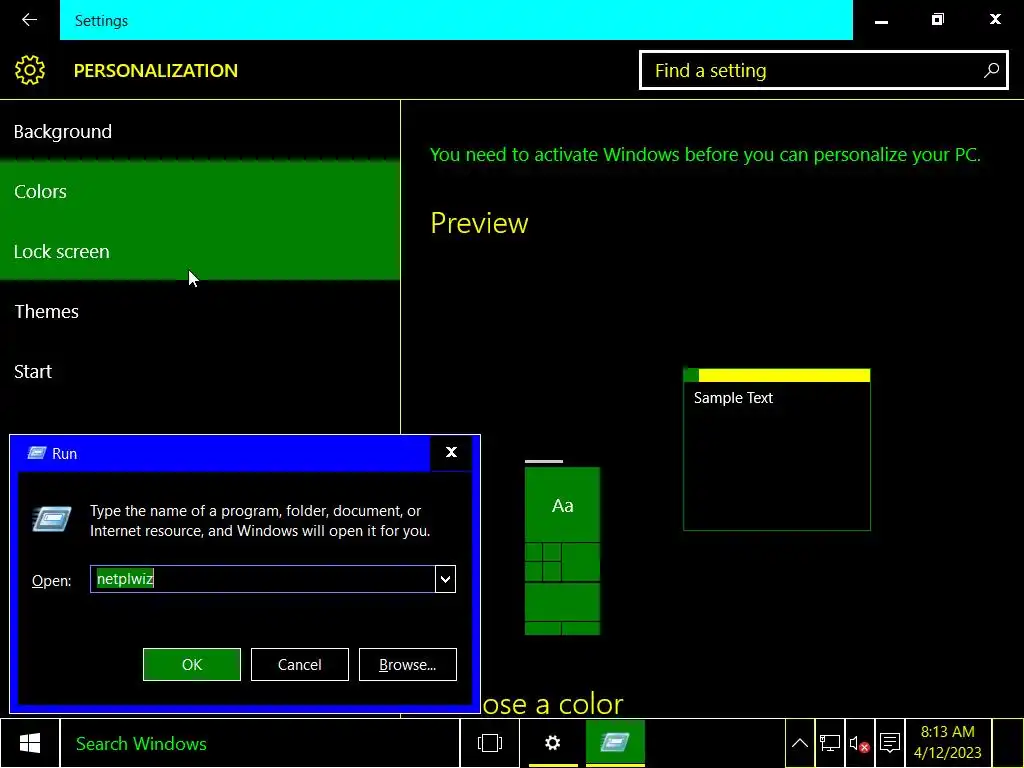Close the Run dialog
This screenshot has height=768, width=1024.
(x=451, y=453)
